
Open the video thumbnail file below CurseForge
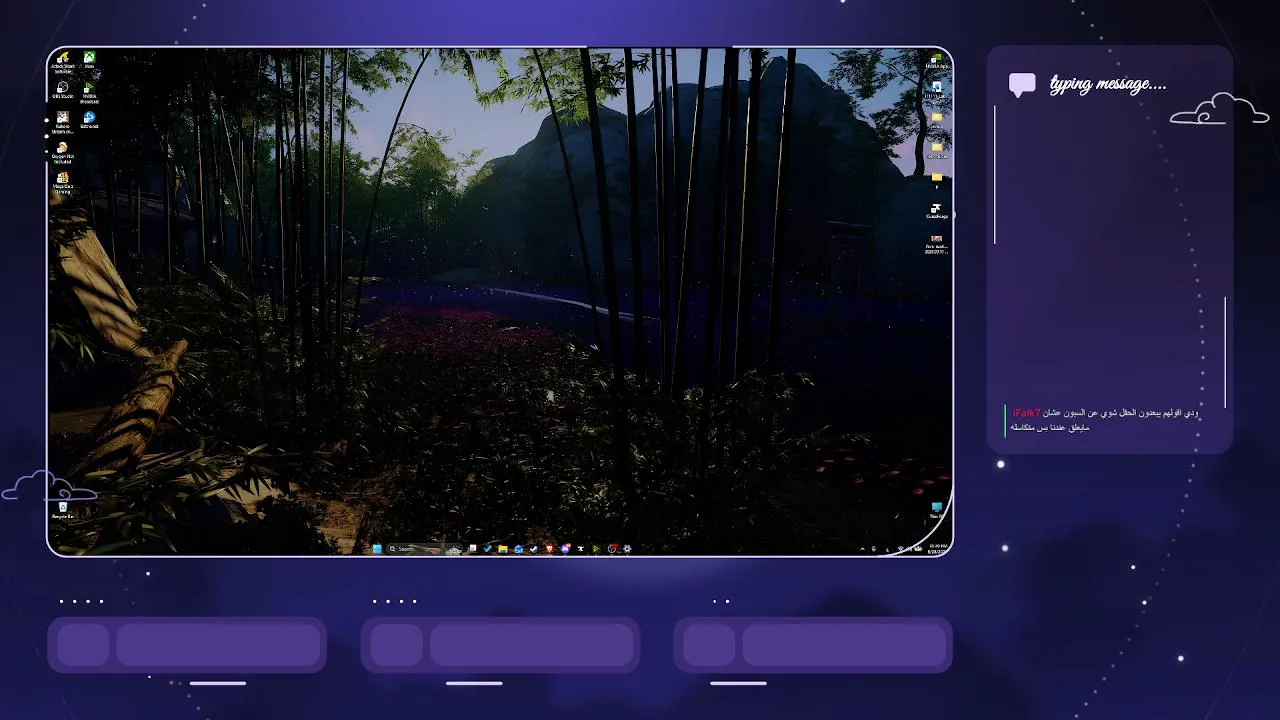point(937,243)
